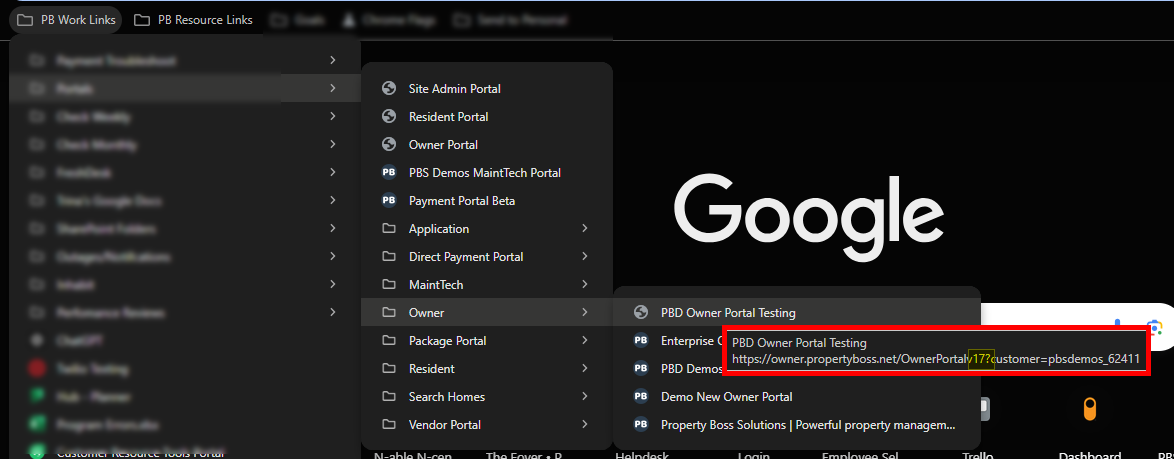Expand the Application folder chevron
Screen dimensions: 1174x459
585,228
